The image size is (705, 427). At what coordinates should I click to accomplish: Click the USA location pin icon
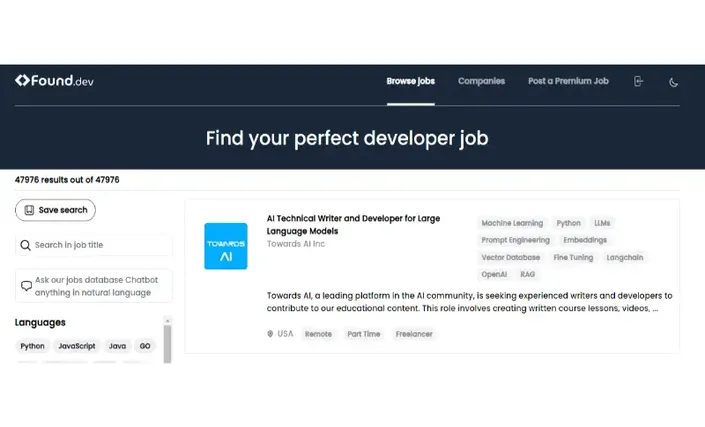[270, 334]
